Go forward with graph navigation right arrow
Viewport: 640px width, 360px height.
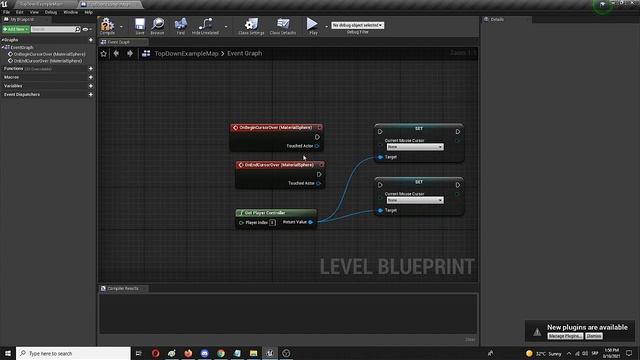130,53
